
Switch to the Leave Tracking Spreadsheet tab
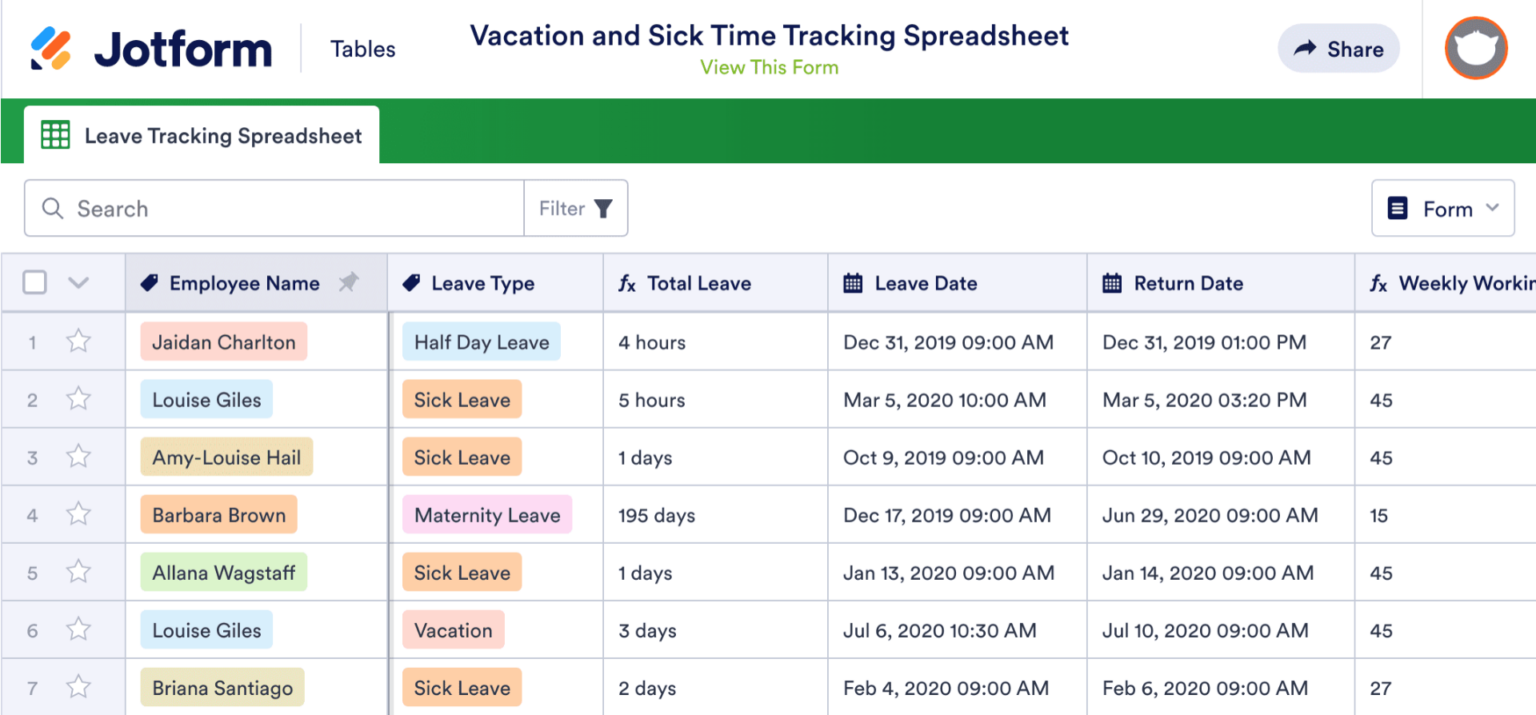pos(200,135)
